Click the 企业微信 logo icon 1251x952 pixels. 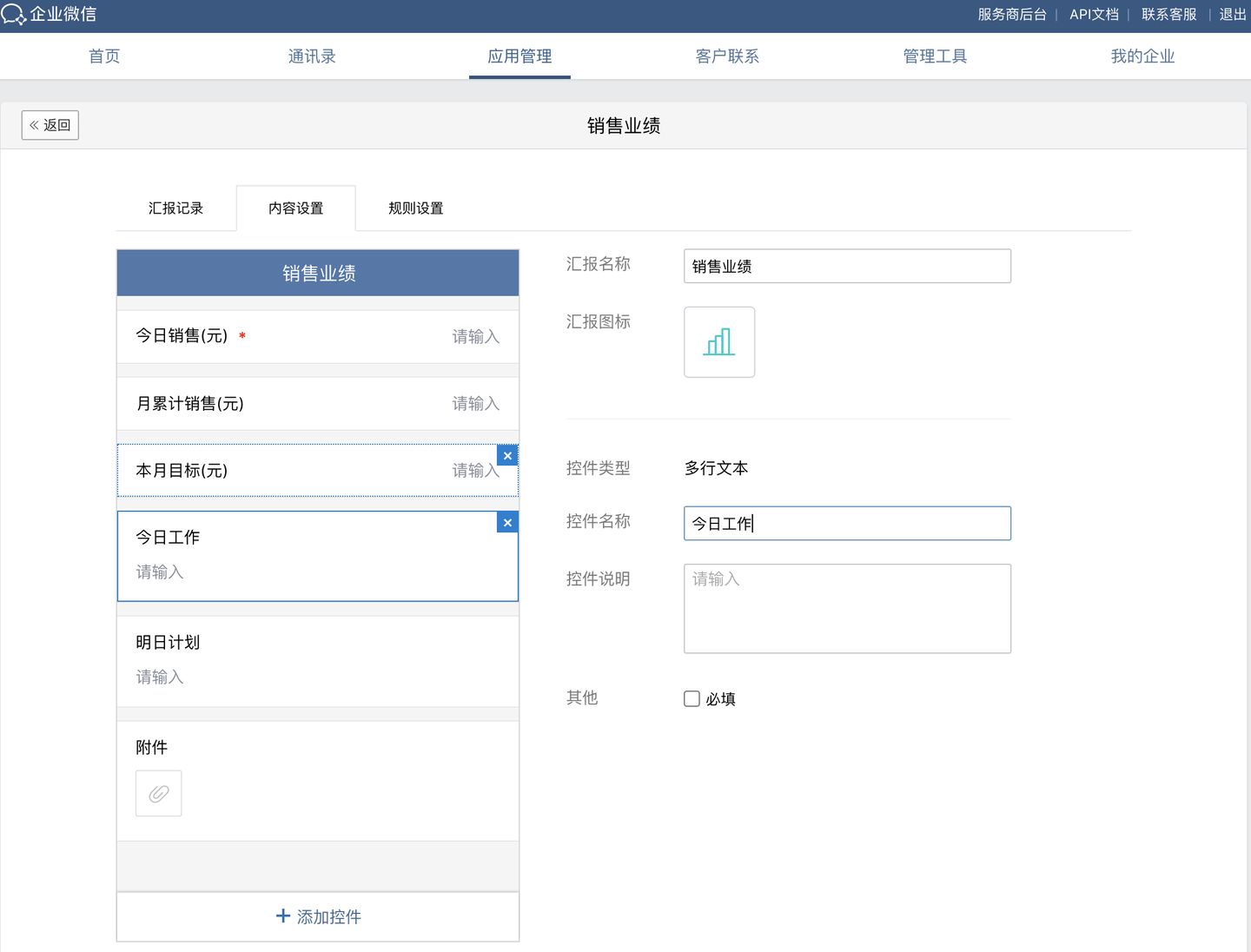tap(14, 15)
